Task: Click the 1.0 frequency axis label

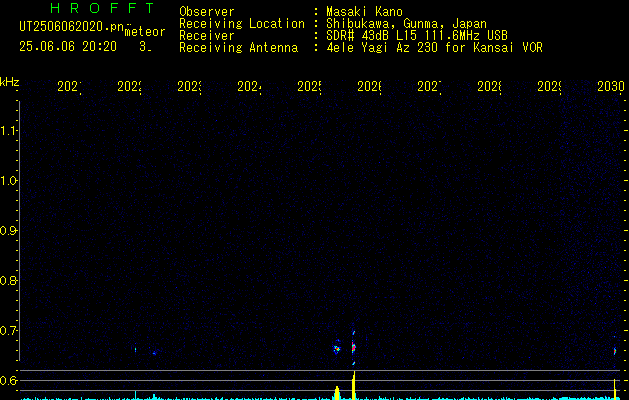Action: point(8,181)
